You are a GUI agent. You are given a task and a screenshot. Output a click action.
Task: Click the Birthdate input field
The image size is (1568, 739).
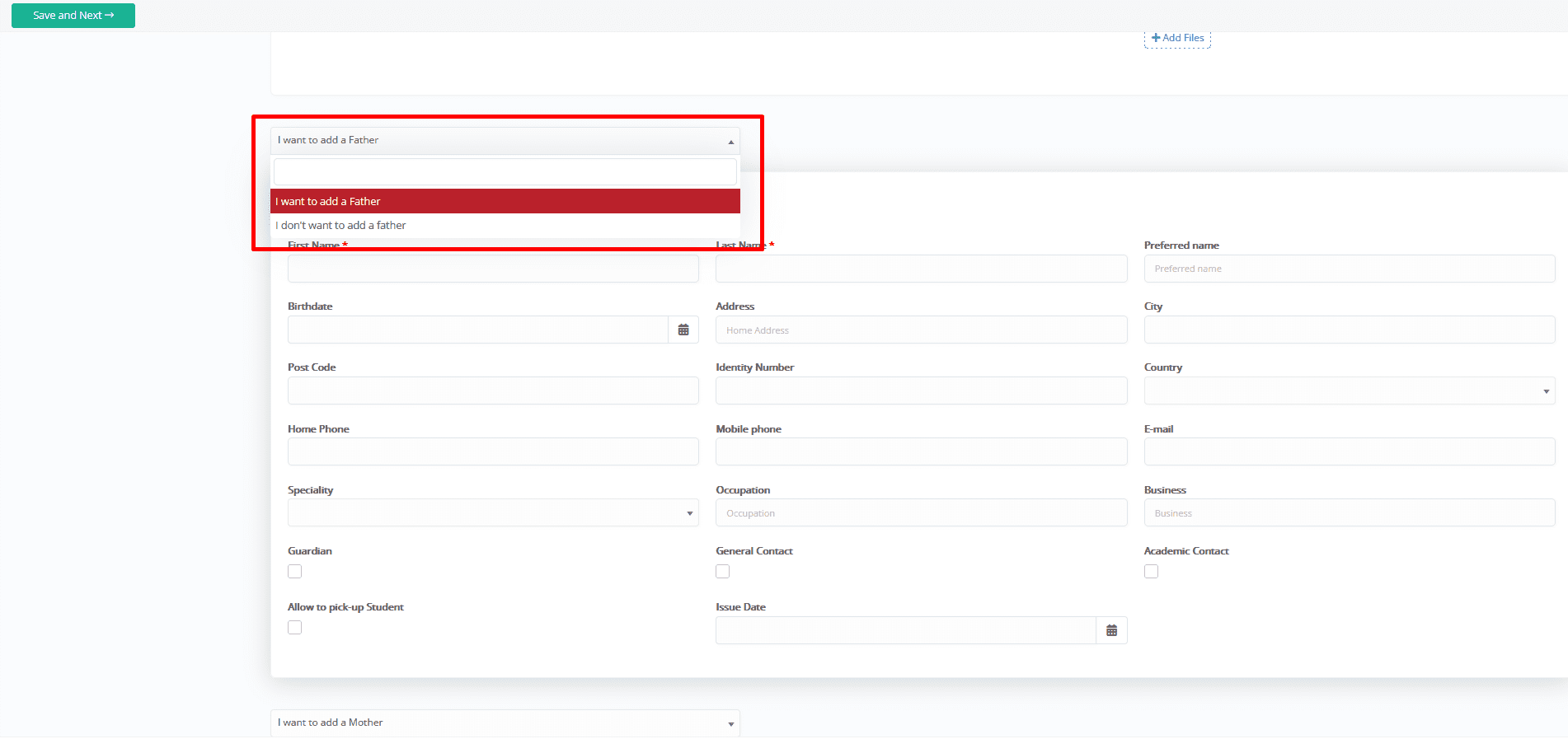pos(478,330)
